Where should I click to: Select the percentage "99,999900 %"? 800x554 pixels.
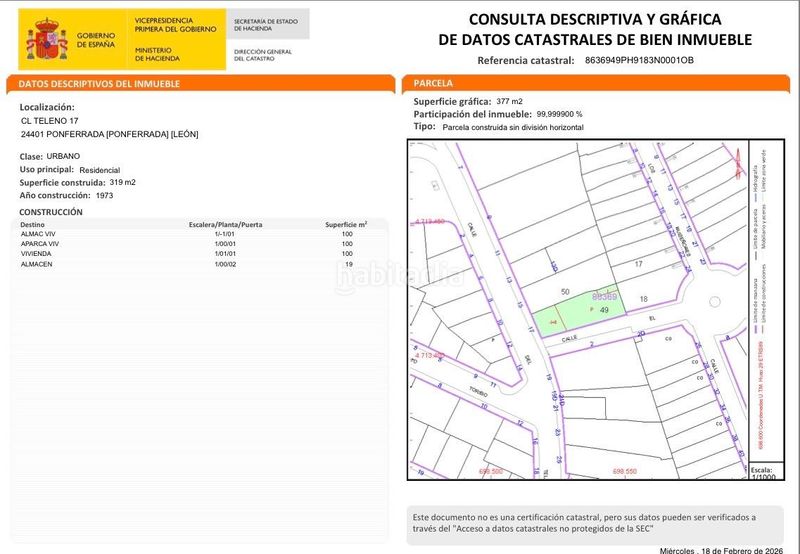tap(559, 114)
